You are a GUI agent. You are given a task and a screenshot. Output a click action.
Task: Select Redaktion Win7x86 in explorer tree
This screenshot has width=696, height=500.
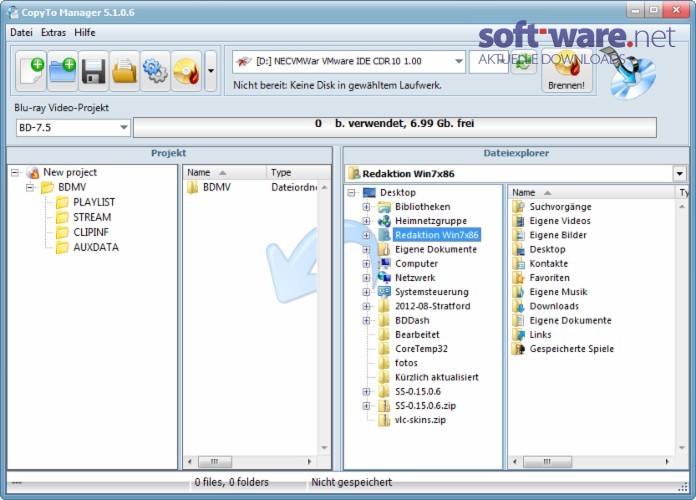[x=437, y=235]
